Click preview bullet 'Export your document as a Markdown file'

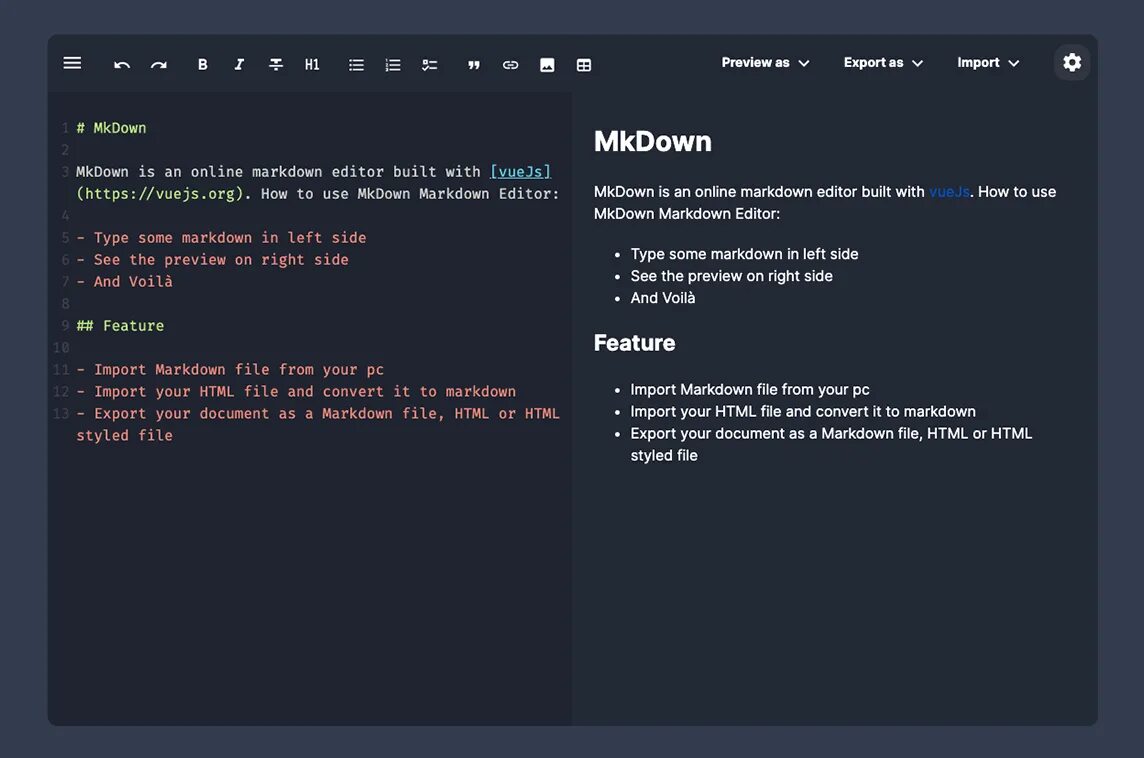[831, 444]
